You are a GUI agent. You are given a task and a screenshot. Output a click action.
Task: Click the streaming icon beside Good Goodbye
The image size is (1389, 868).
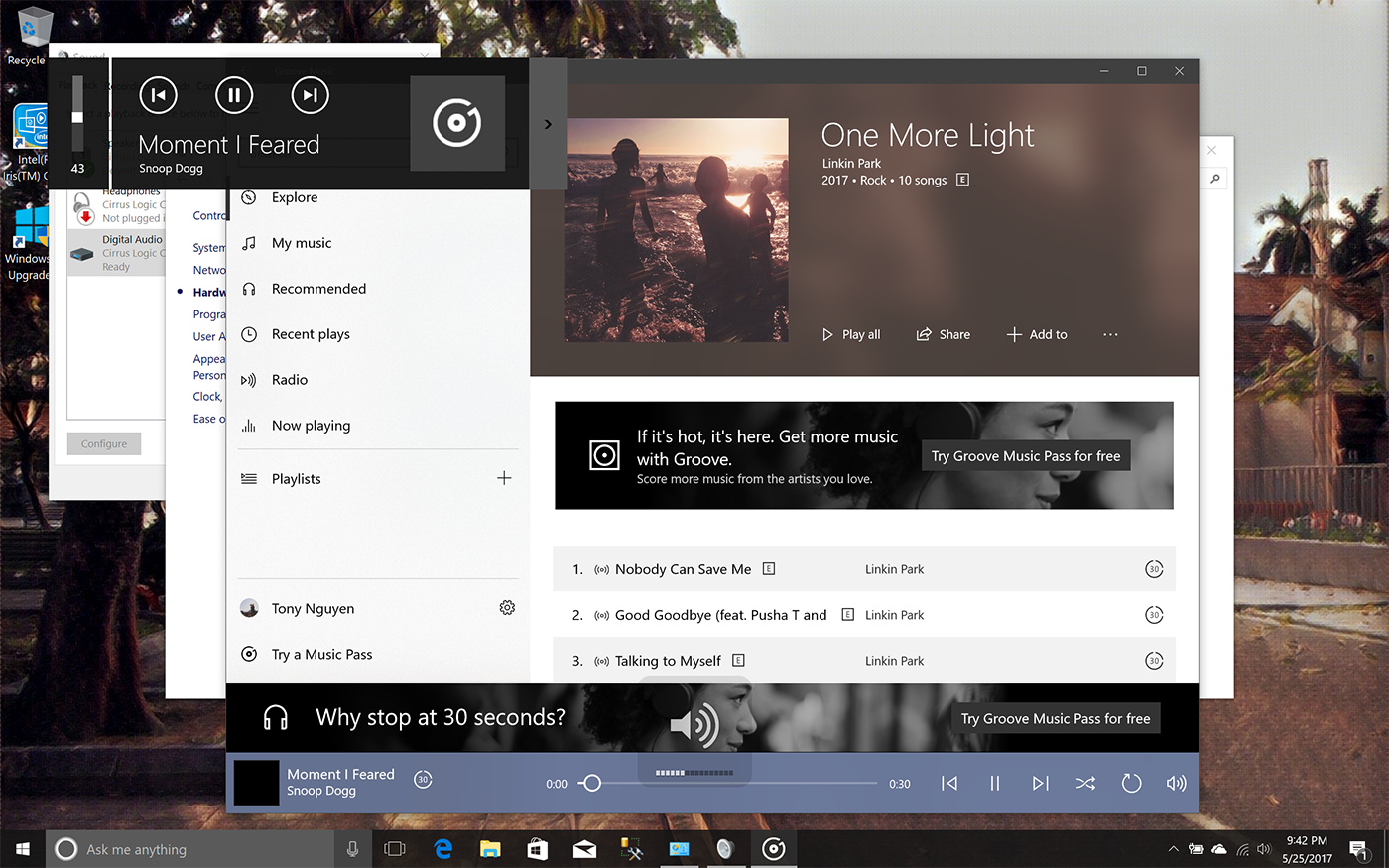click(601, 616)
